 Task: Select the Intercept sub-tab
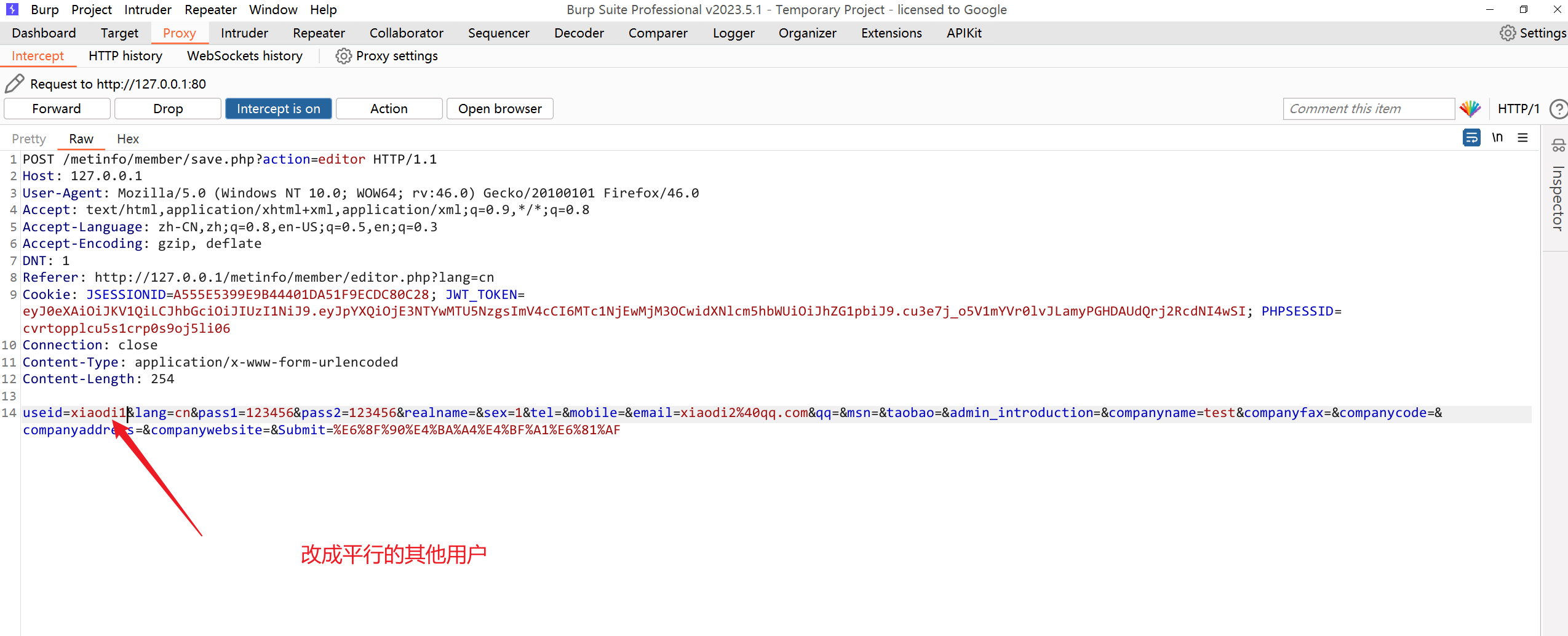tap(38, 56)
